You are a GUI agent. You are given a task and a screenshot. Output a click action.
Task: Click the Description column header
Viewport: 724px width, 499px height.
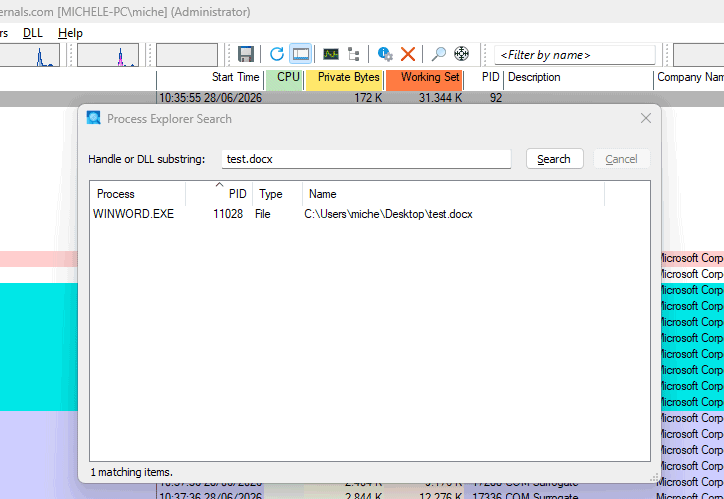(x=579, y=78)
